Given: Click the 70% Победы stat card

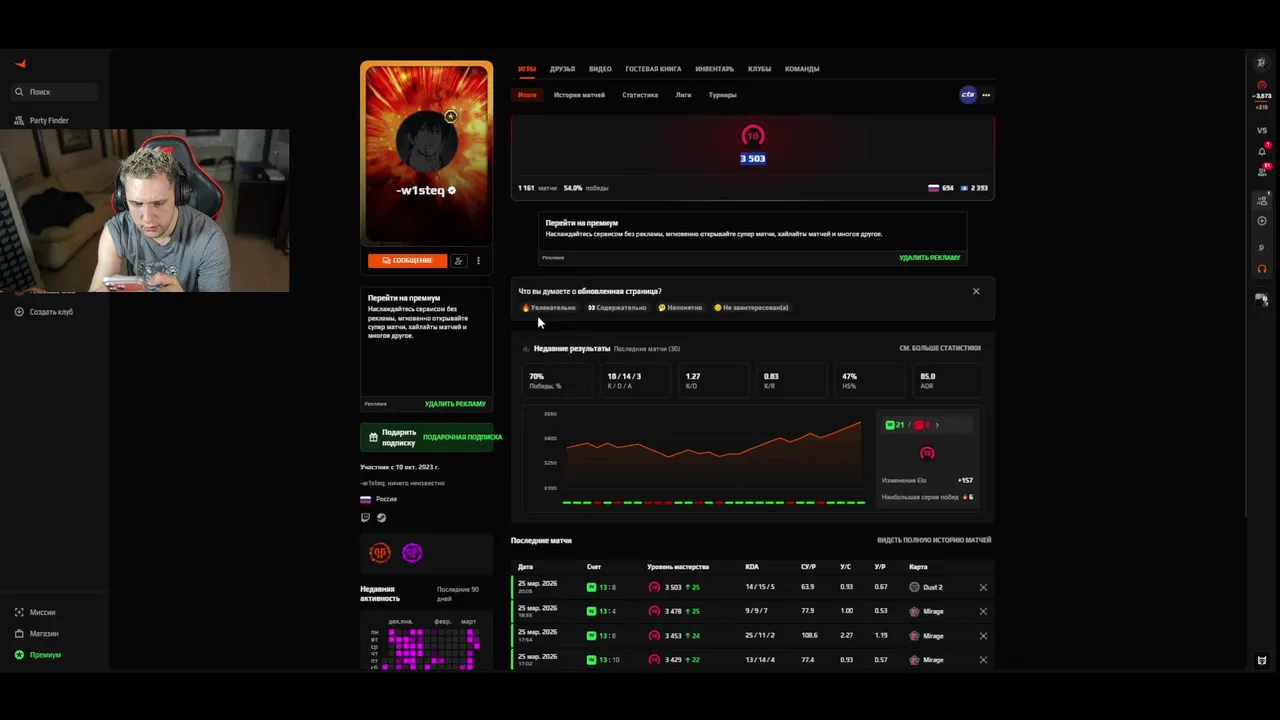Looking at the screenshot, I should coord(556,380).
